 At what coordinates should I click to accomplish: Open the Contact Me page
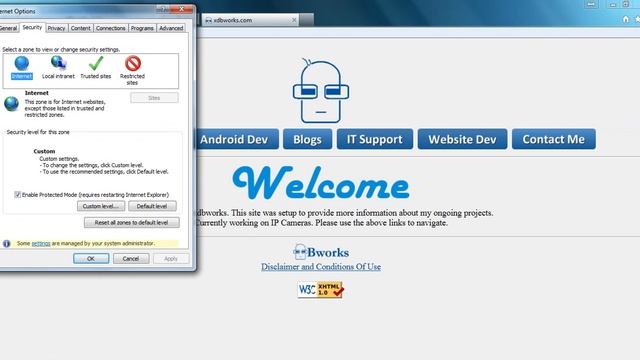pos(553,139)
